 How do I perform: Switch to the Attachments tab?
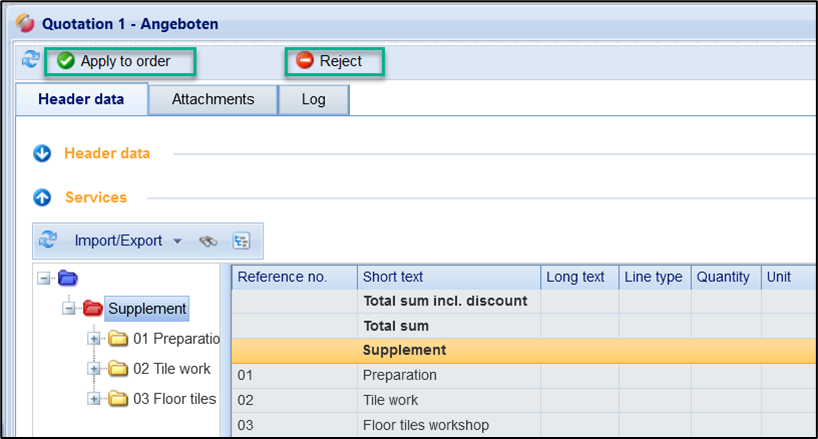tap(212, 99)
